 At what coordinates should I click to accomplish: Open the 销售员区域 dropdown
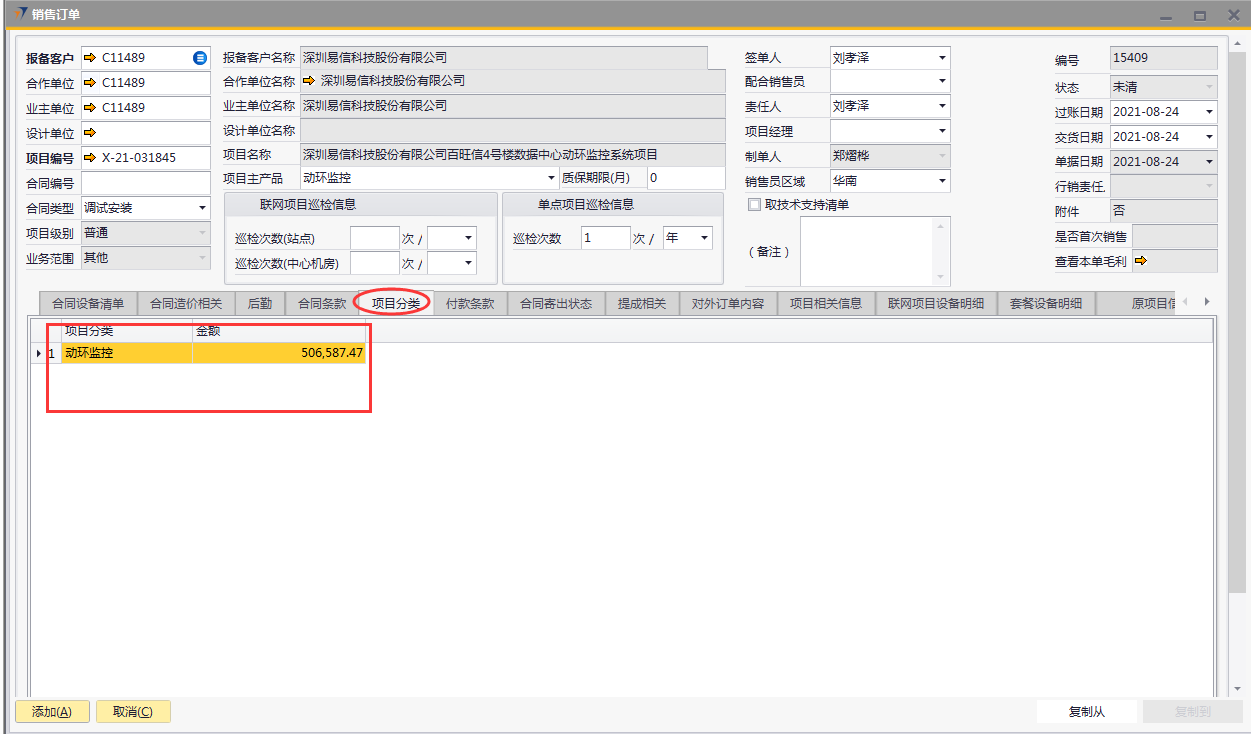point(941,181)
